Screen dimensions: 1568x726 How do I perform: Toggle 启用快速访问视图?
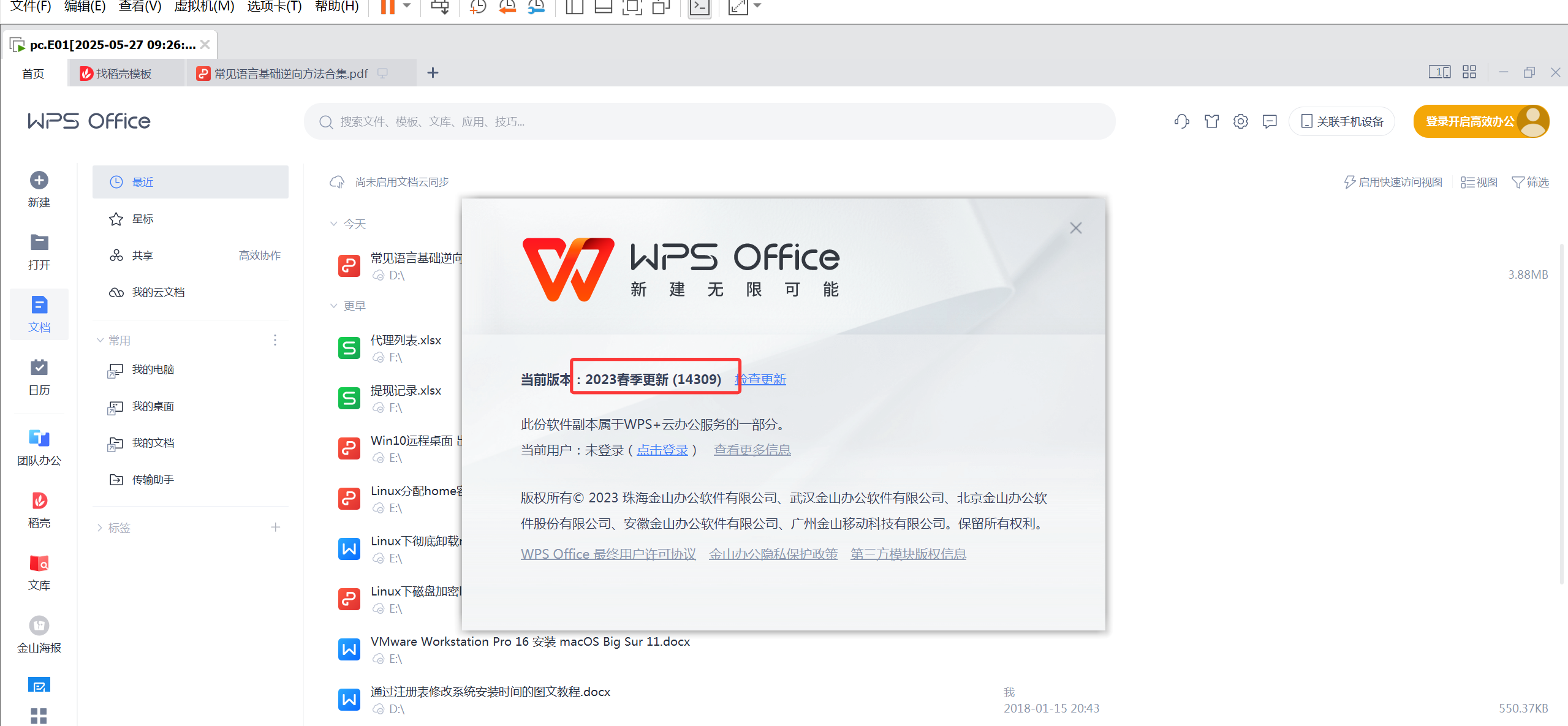point(1392,182)
